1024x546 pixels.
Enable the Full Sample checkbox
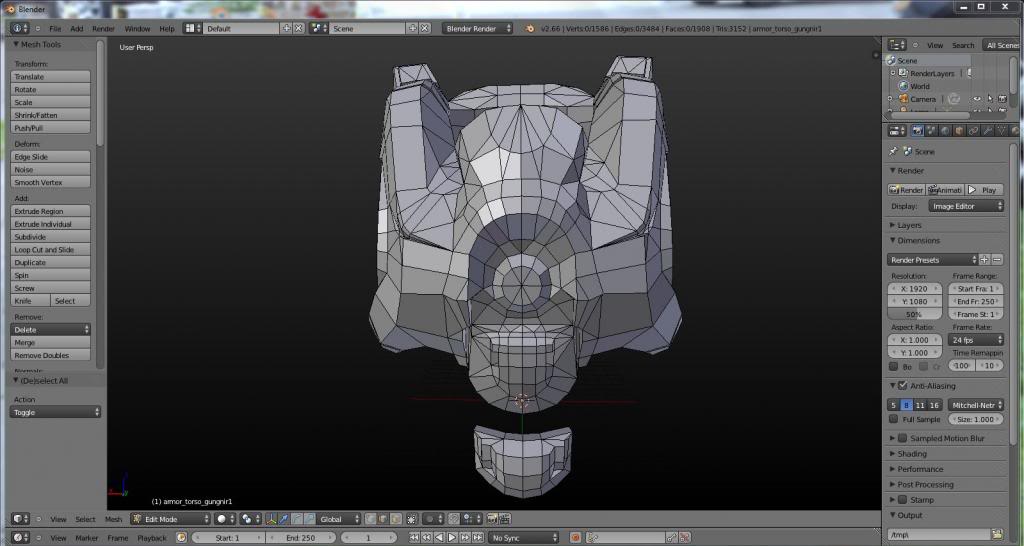(x=893, y=419)
